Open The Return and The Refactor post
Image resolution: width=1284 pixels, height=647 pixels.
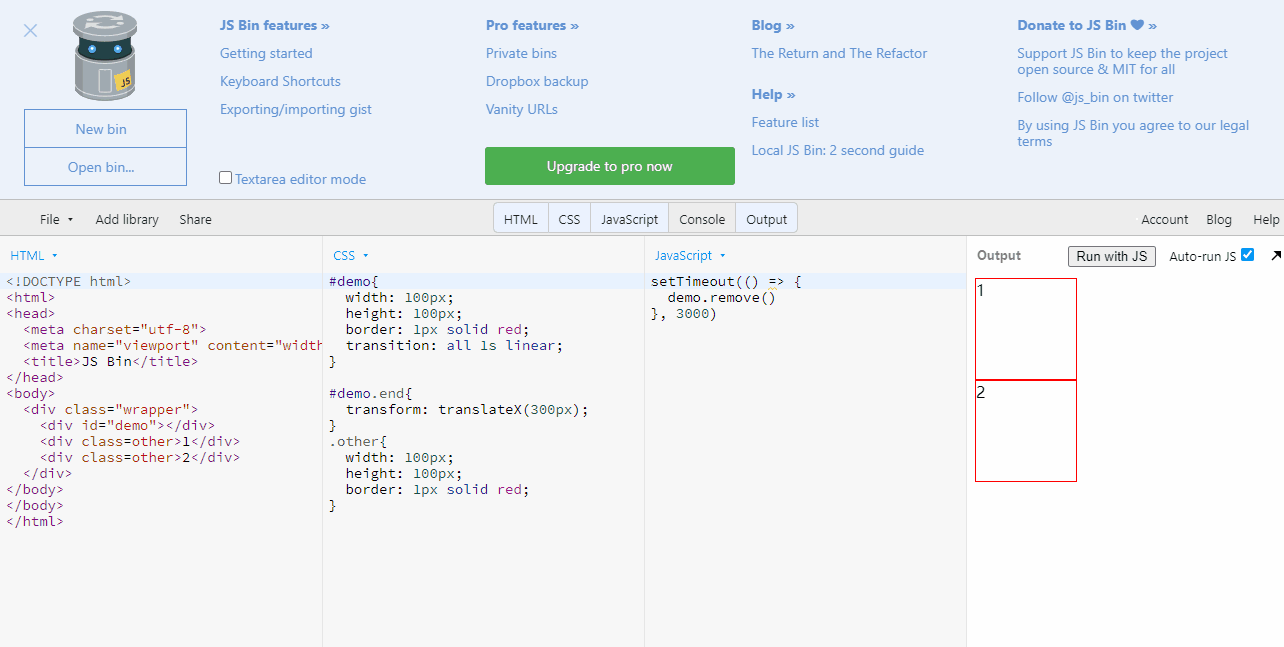[839, 53]
